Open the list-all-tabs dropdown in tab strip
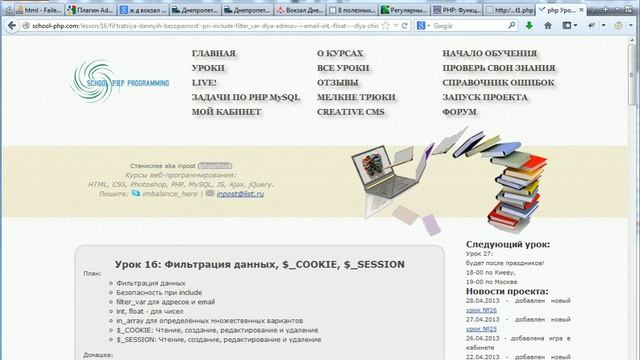This screenshot has height=360, width=640. 618,9
